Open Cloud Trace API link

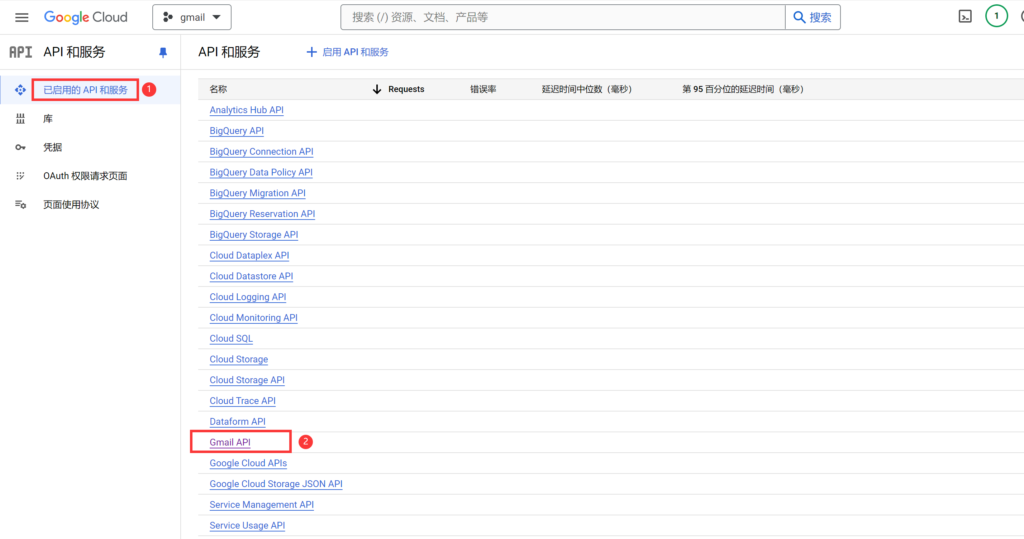point(242,401)
